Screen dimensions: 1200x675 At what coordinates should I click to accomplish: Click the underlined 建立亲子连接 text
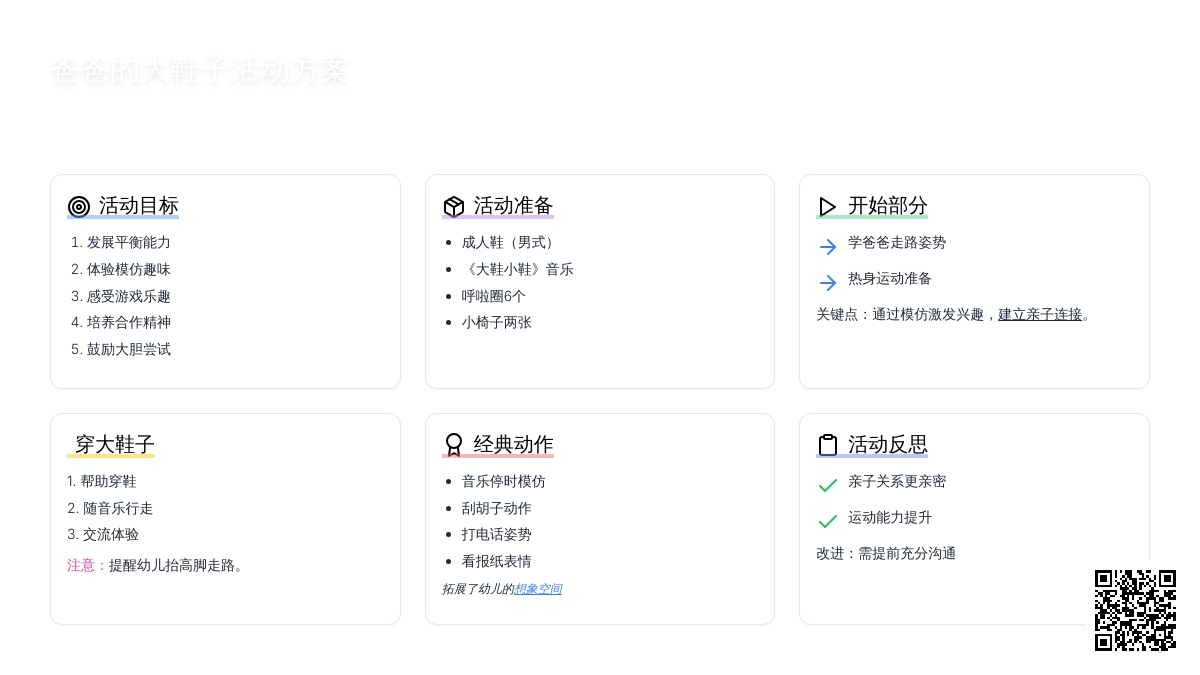click(1040, 314)
